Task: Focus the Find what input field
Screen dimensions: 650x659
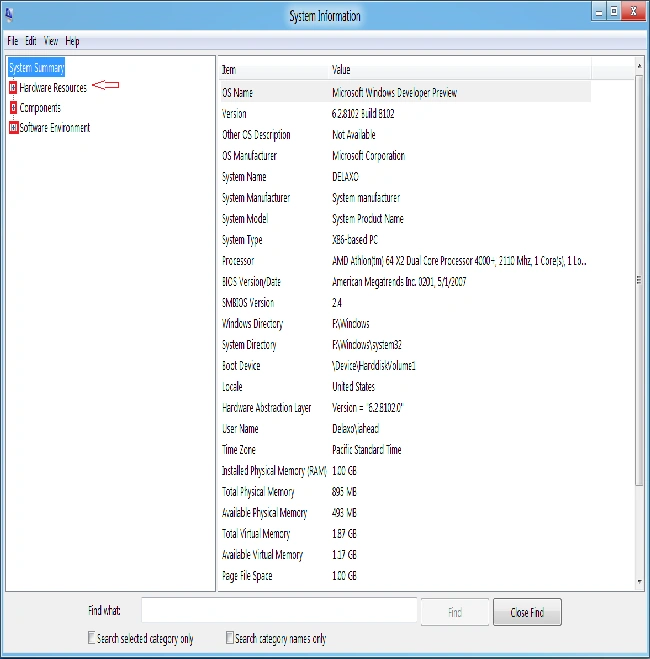Action: (279, 610)
